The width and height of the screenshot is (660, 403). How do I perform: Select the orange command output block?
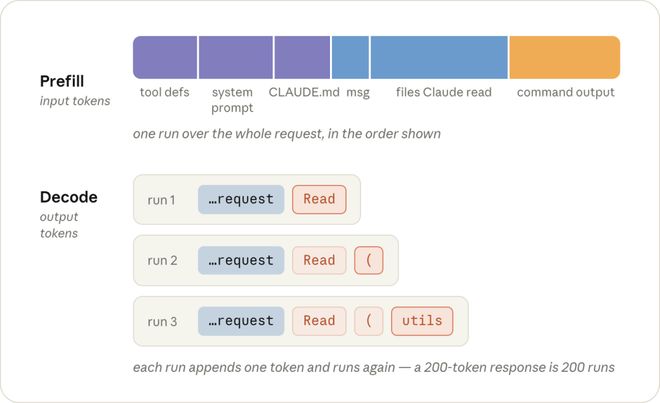(x=564, y=57)
